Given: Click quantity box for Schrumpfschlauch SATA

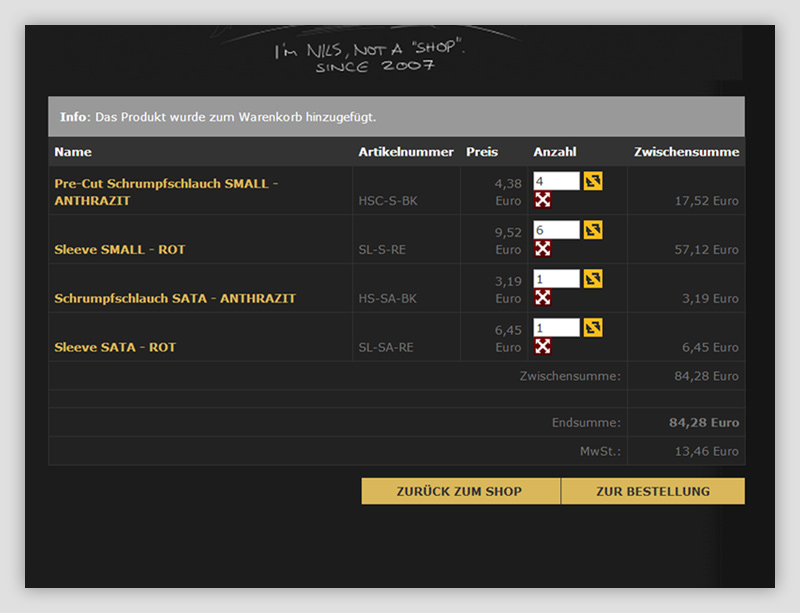Looking at the screenshot, I should (556, 279).
